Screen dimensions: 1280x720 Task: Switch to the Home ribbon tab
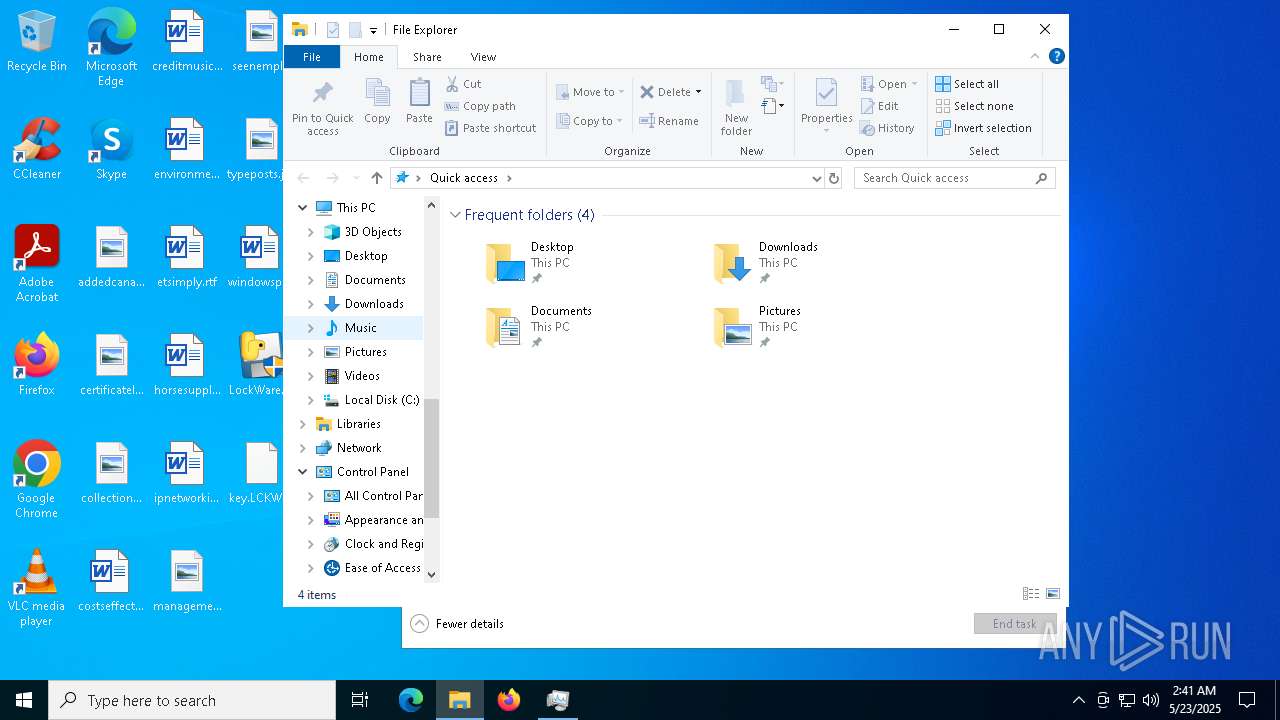coord(368,57)
